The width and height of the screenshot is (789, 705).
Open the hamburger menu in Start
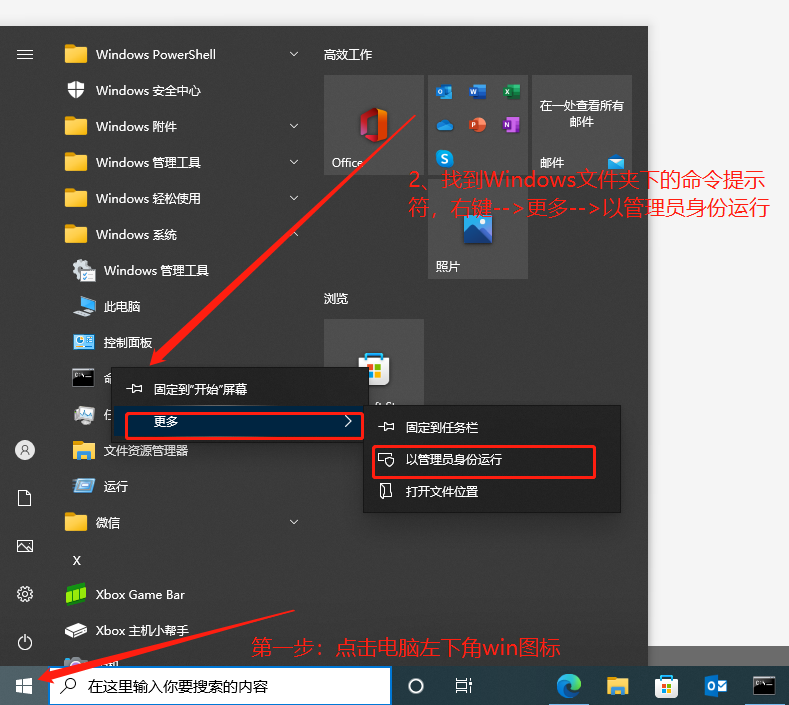click(x=25, y=54)
